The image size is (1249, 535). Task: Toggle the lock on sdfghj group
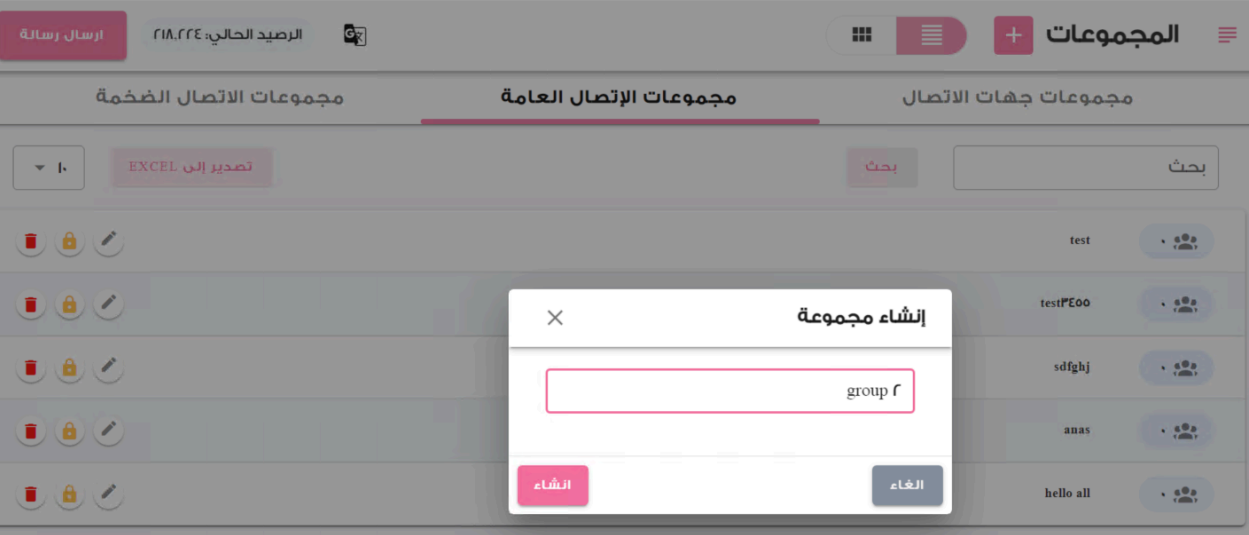[69, 367]
